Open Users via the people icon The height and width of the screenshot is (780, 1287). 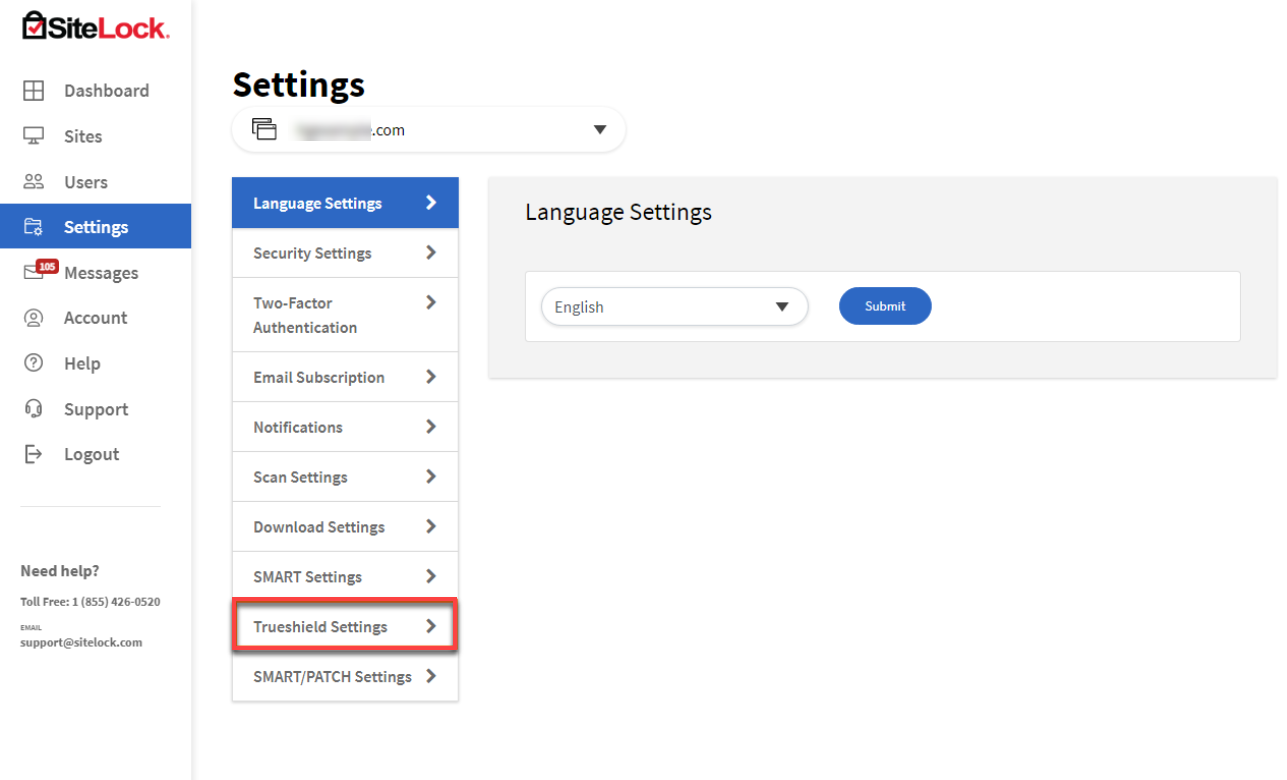(x=33, y=181)
